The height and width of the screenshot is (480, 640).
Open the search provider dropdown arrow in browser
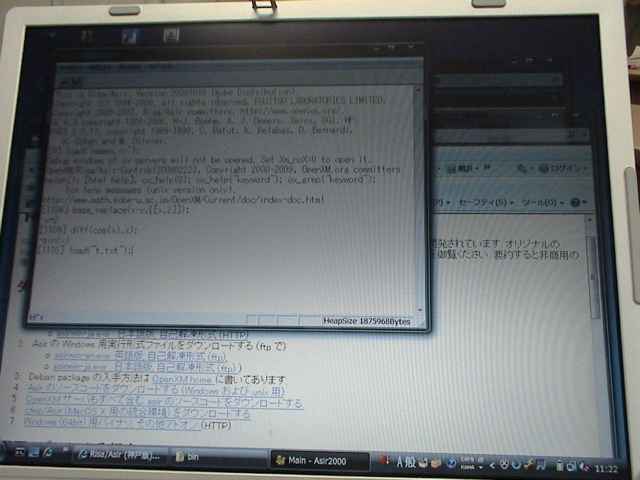pyautogui.click(x=584, y=135)
